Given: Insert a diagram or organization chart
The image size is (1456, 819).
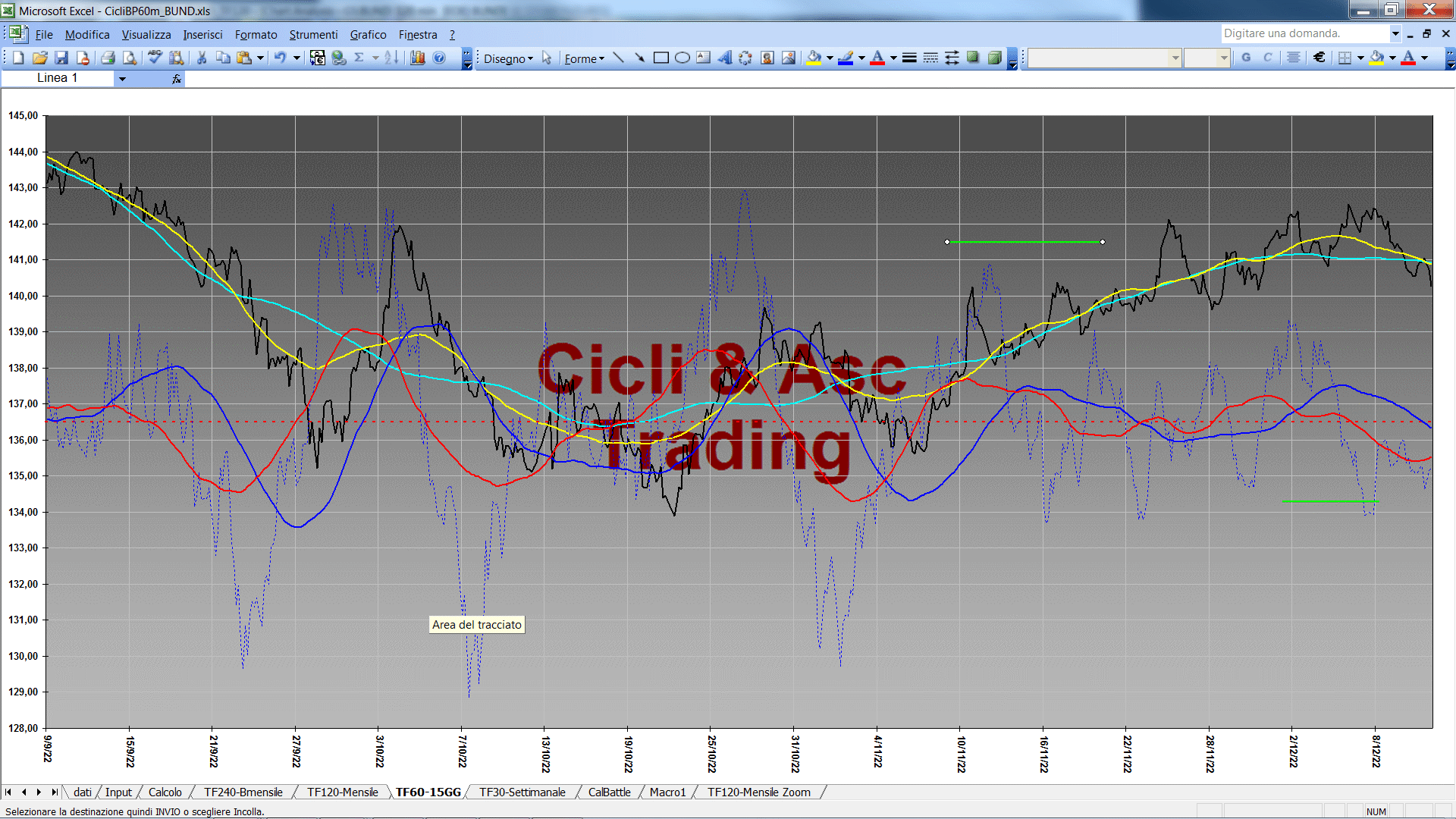Looking at the screenshot, I should tap(746, 58).
